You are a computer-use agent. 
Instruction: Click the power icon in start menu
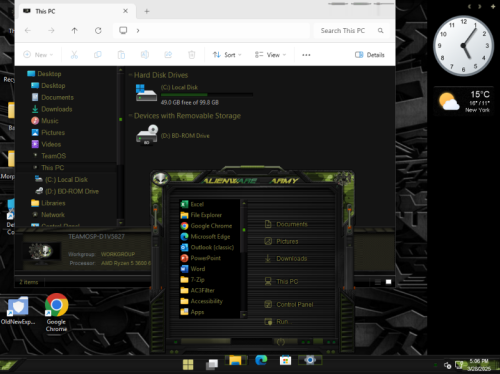(x=281, y=342)
